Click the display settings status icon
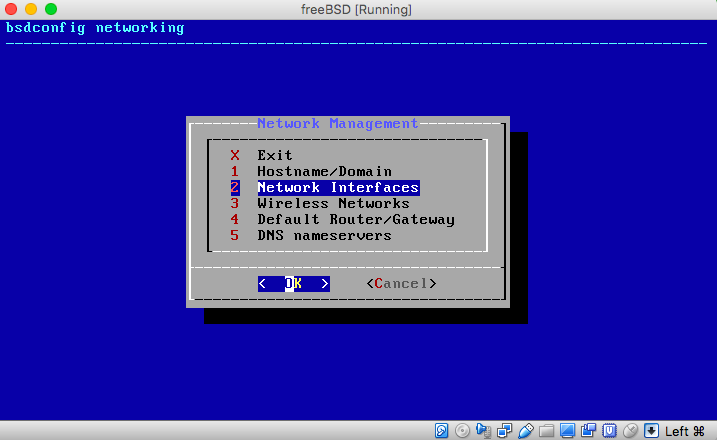717x440 pixels. [567, 430]
